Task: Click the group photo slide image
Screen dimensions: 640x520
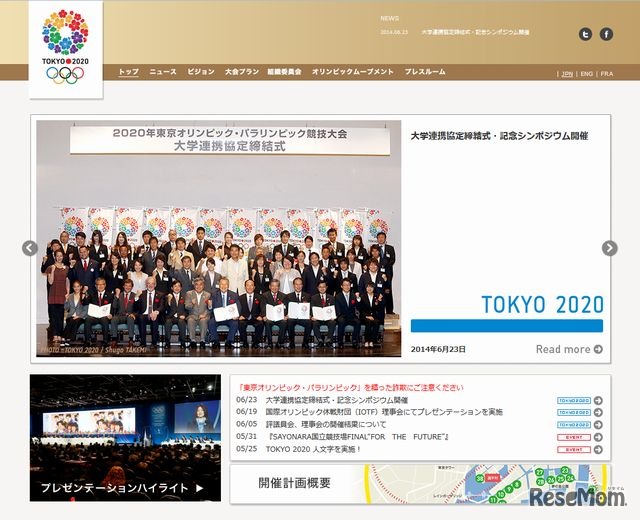Action: point(219,238)
